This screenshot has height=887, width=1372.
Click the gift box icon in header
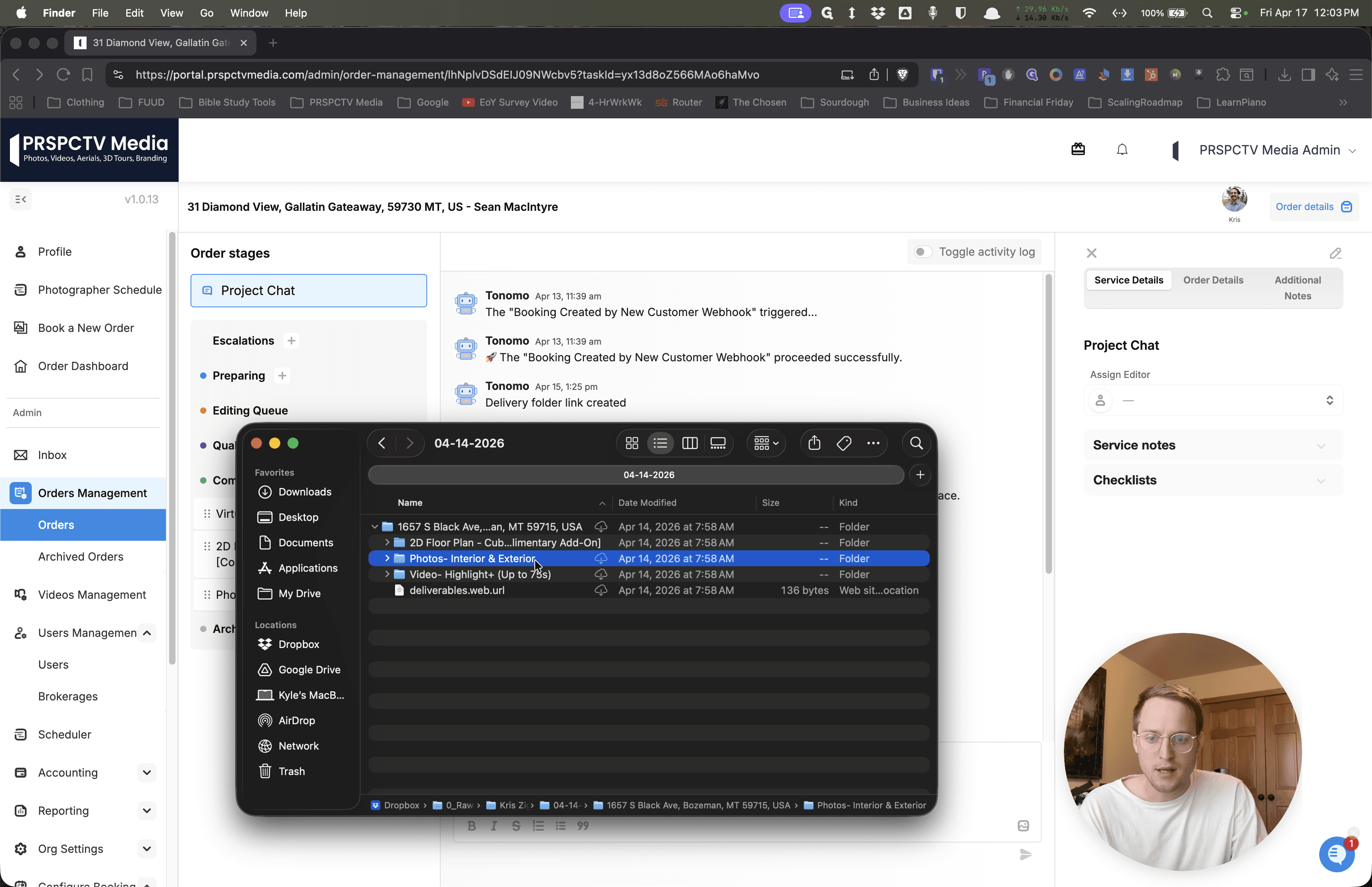[x=1078, y=150]
